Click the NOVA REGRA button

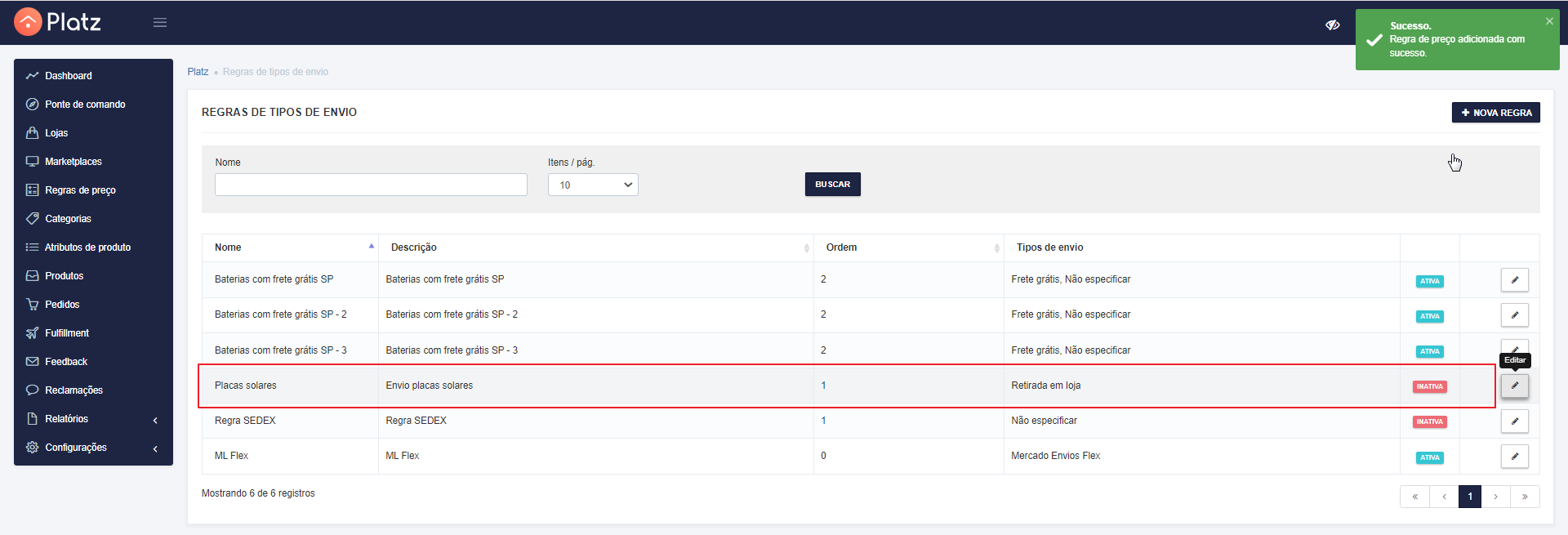(x=1495, y=113)
